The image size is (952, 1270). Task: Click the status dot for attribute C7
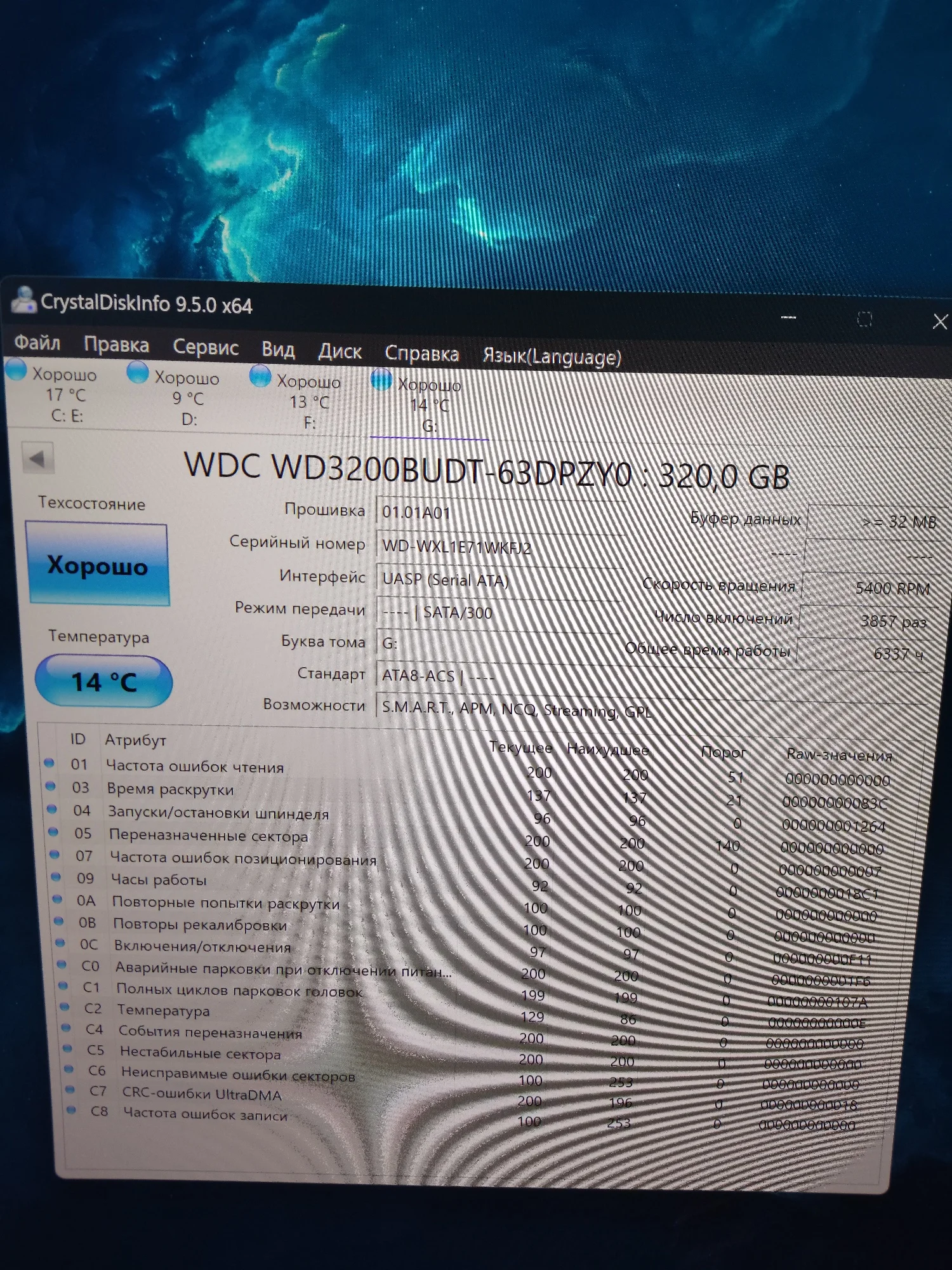(70, 1090)
